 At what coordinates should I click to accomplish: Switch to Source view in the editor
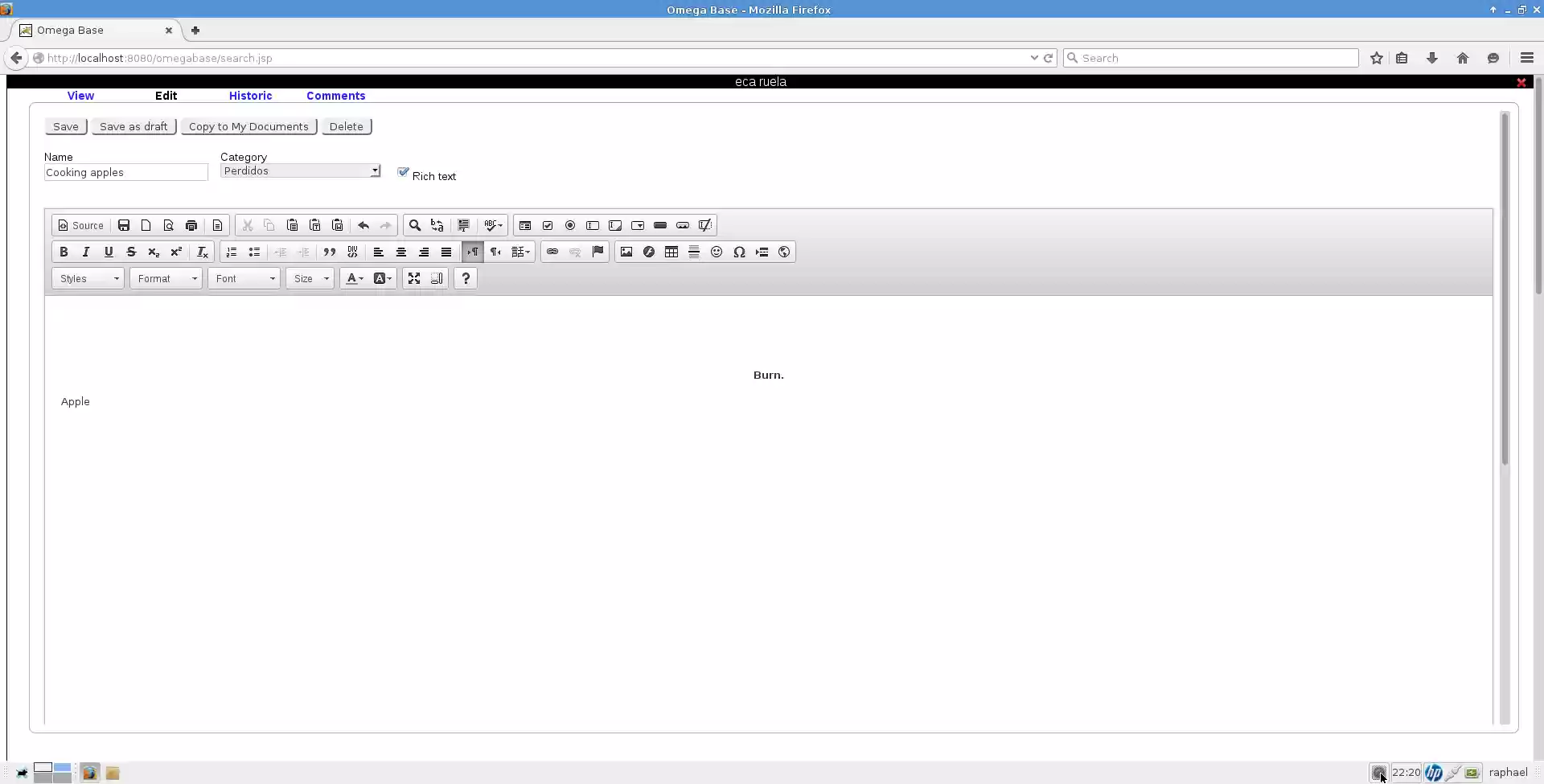pyautogui.click(x=80, y=225)
